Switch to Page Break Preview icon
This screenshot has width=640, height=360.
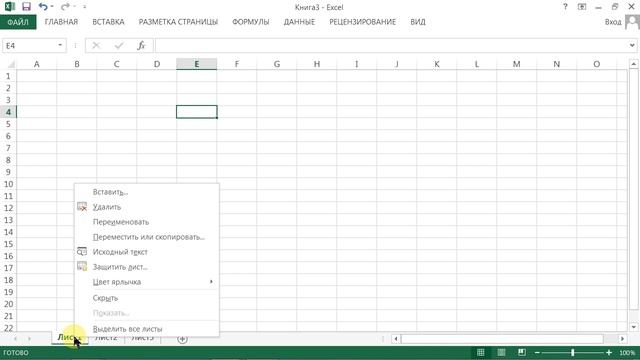[522, 352]
